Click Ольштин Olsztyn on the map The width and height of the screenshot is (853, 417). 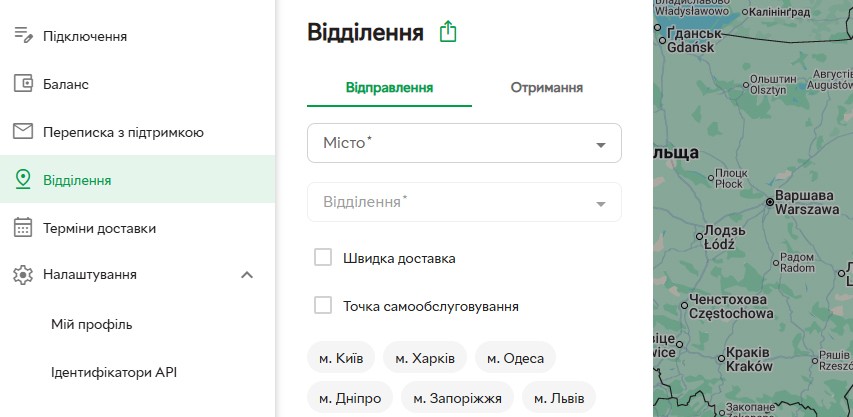tap(772, 84)
